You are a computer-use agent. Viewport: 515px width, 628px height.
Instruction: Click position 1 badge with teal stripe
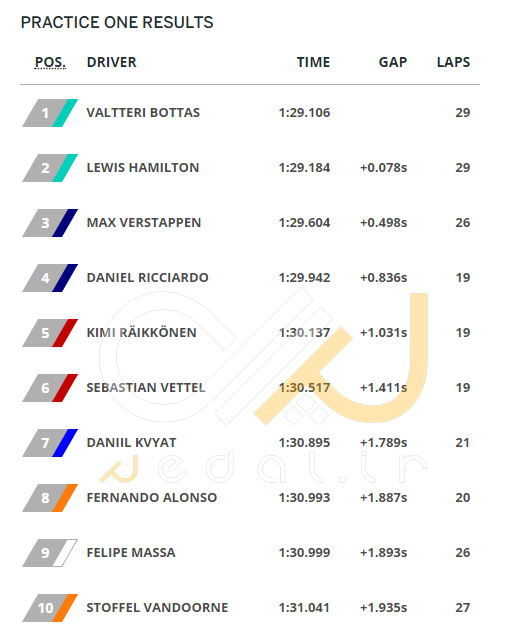pyautogui.click(x=50, y=113)
